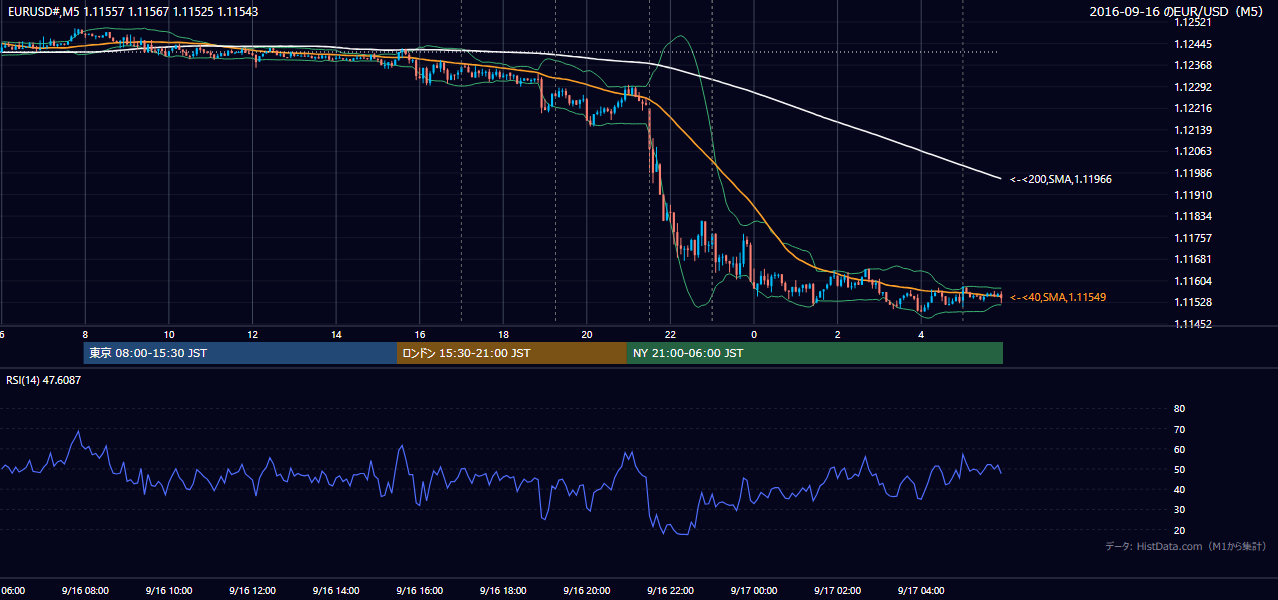Image resolution: width=1278 pixels, height=600 pixels.
Task: Click hour tick 18 under the price chart
Action: click(x=504, y=335)
